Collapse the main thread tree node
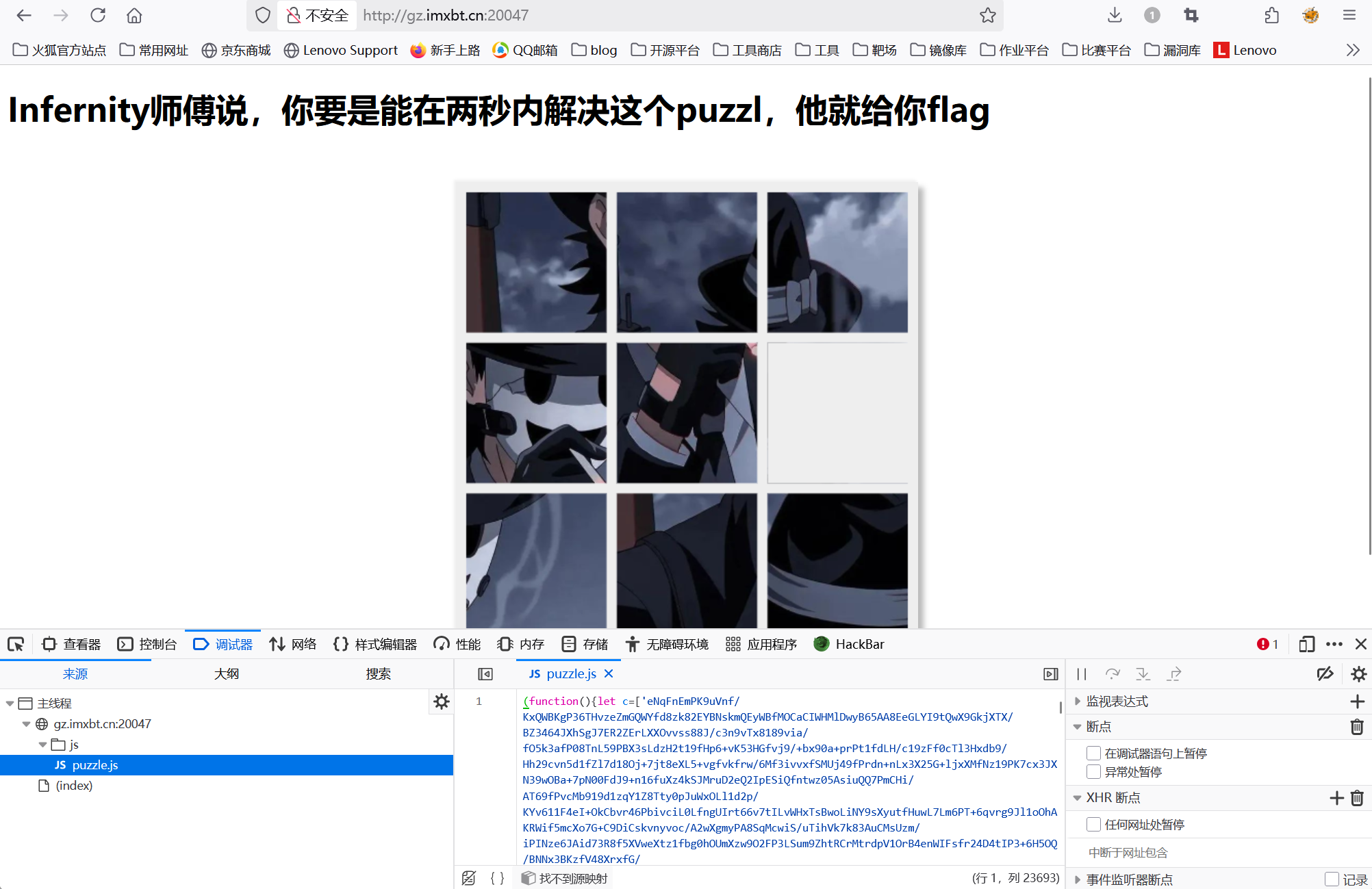This screenshot has height=889, width=1372. [10, 704]
